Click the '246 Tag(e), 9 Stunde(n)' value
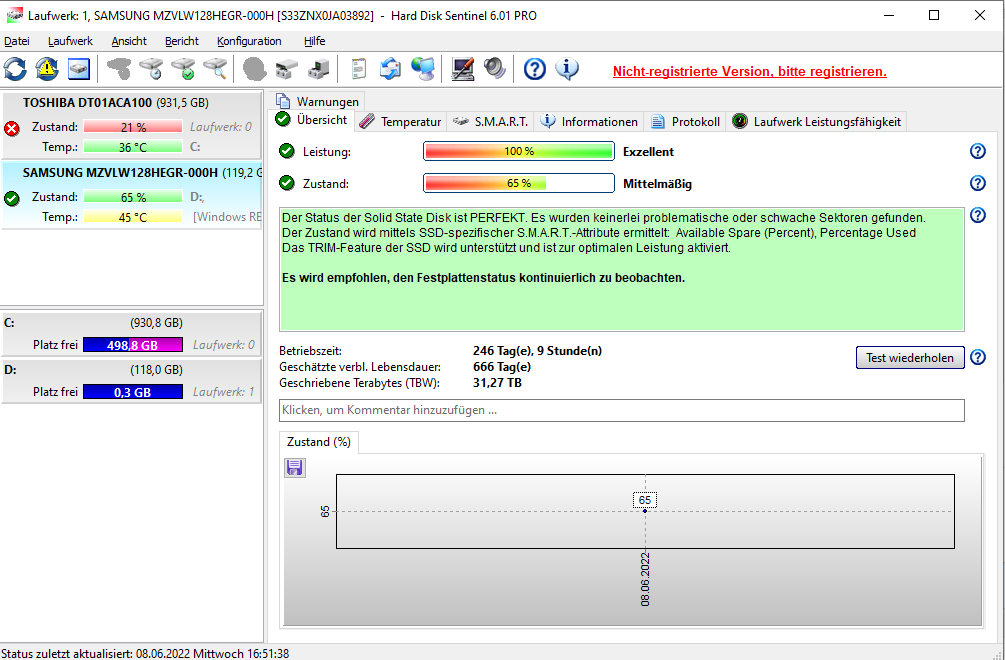Viewport: 1005px width, 660px height. pyautogui.click(x=537, y=351)
